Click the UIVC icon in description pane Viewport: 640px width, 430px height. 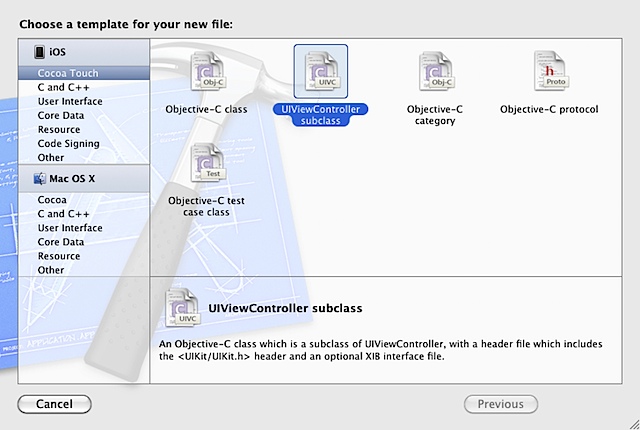(180, 308)
